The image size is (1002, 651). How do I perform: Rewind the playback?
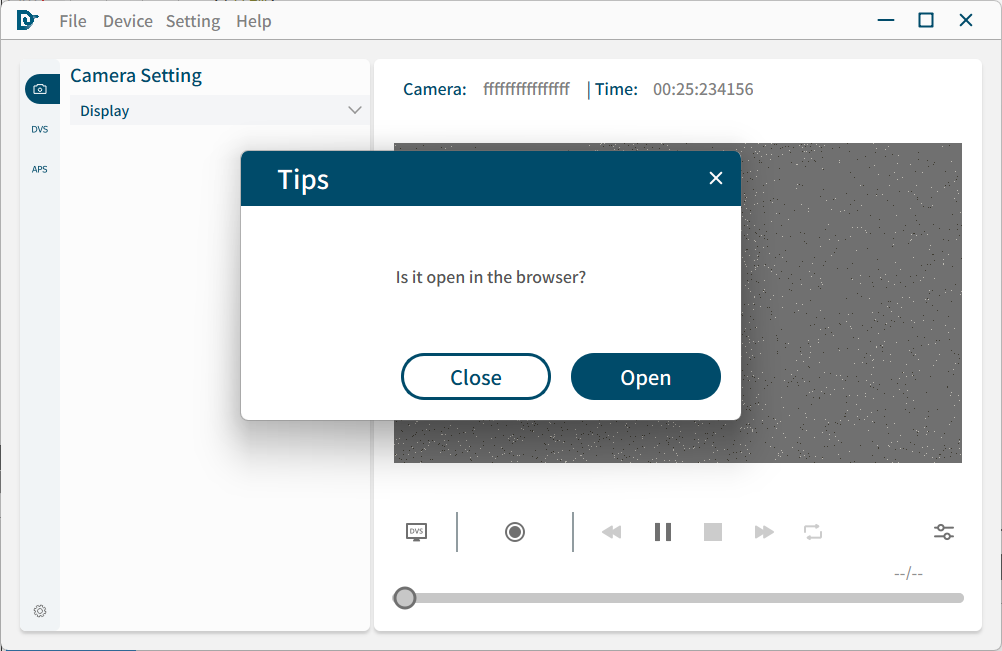611,532
